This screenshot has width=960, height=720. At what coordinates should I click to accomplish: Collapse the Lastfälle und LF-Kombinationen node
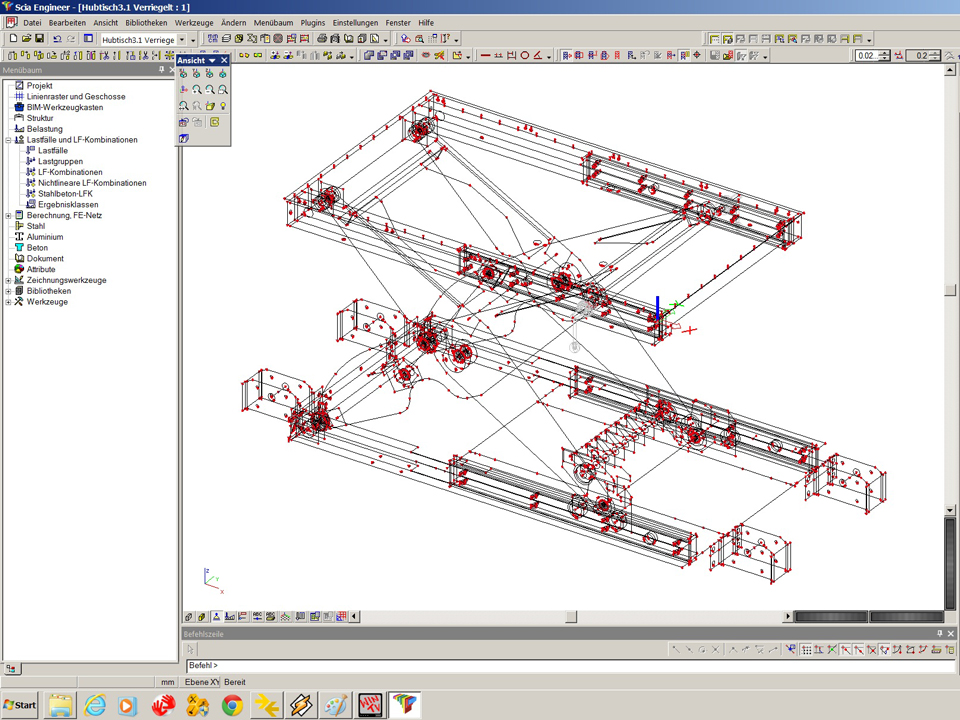pos(8,140)
